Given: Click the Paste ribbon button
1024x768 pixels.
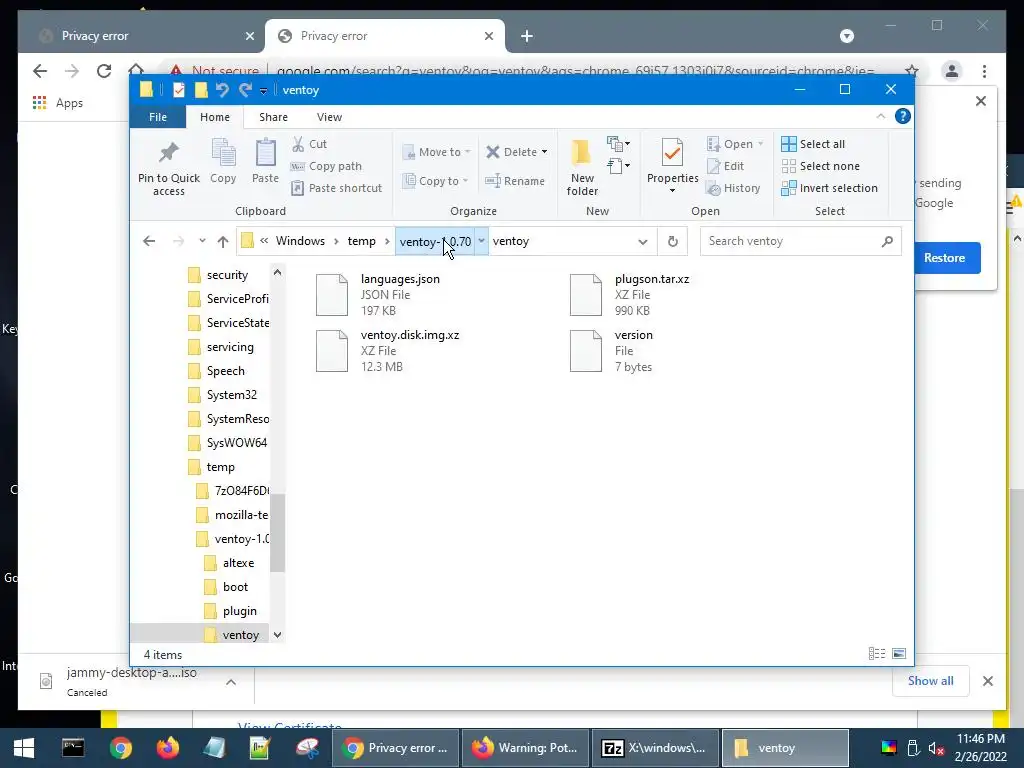Looking at the screenshot, I should [265, 161].
